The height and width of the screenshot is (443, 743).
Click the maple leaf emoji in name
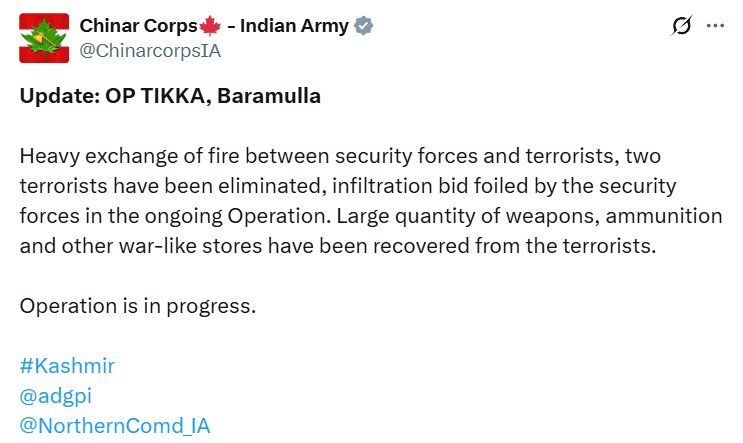(209, 27)
